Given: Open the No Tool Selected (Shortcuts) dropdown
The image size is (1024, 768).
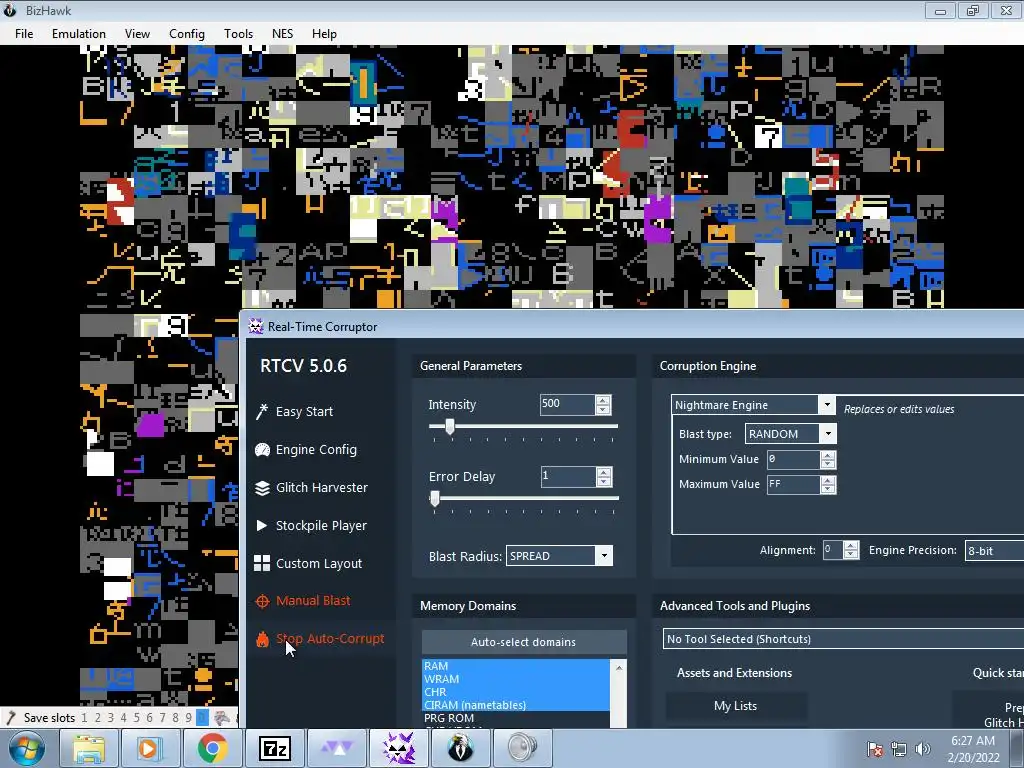Looking at the screenshot, I should click(x=843, y=639).
